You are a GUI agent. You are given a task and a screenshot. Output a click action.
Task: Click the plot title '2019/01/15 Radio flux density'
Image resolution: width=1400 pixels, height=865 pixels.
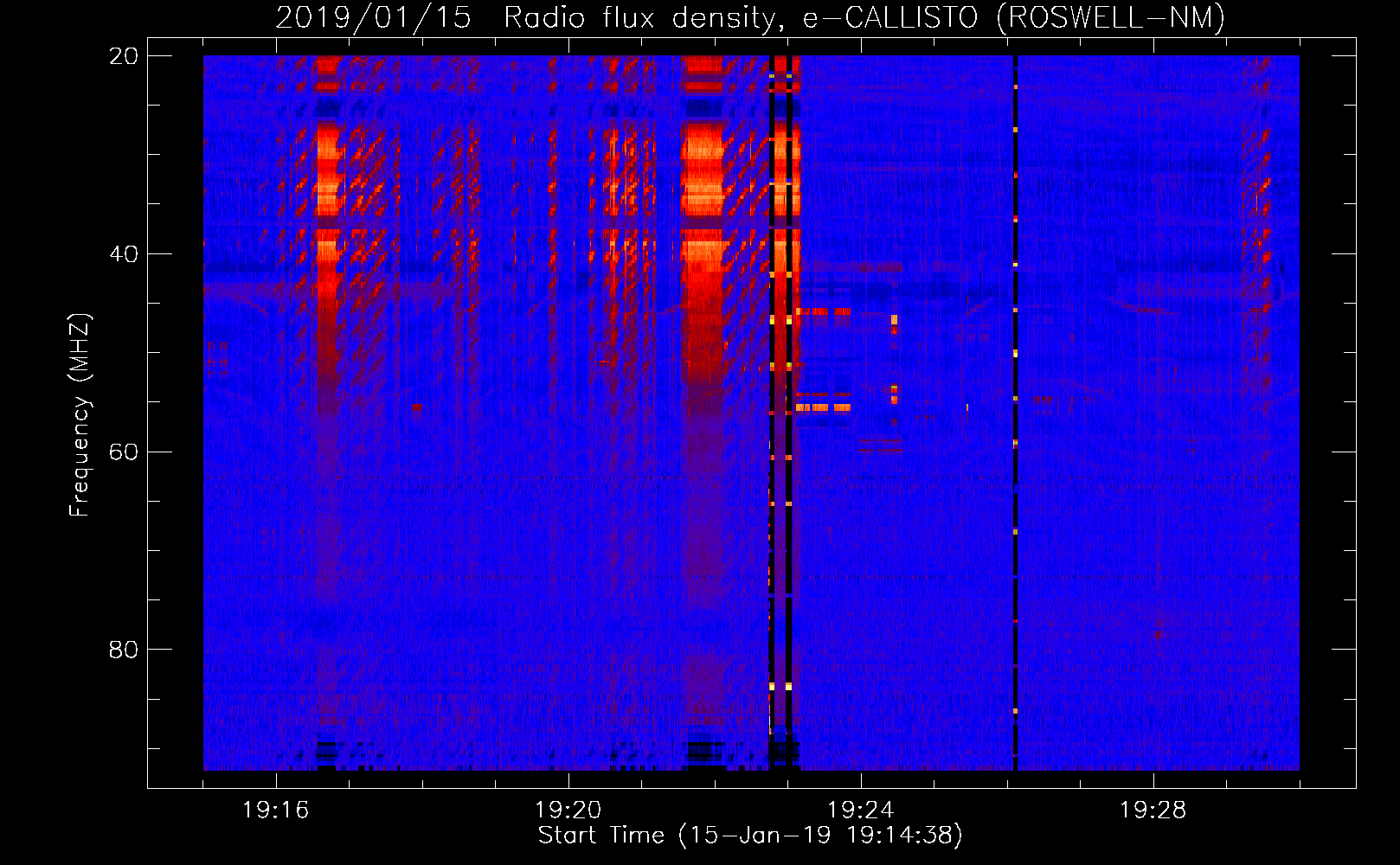point(749,17)
